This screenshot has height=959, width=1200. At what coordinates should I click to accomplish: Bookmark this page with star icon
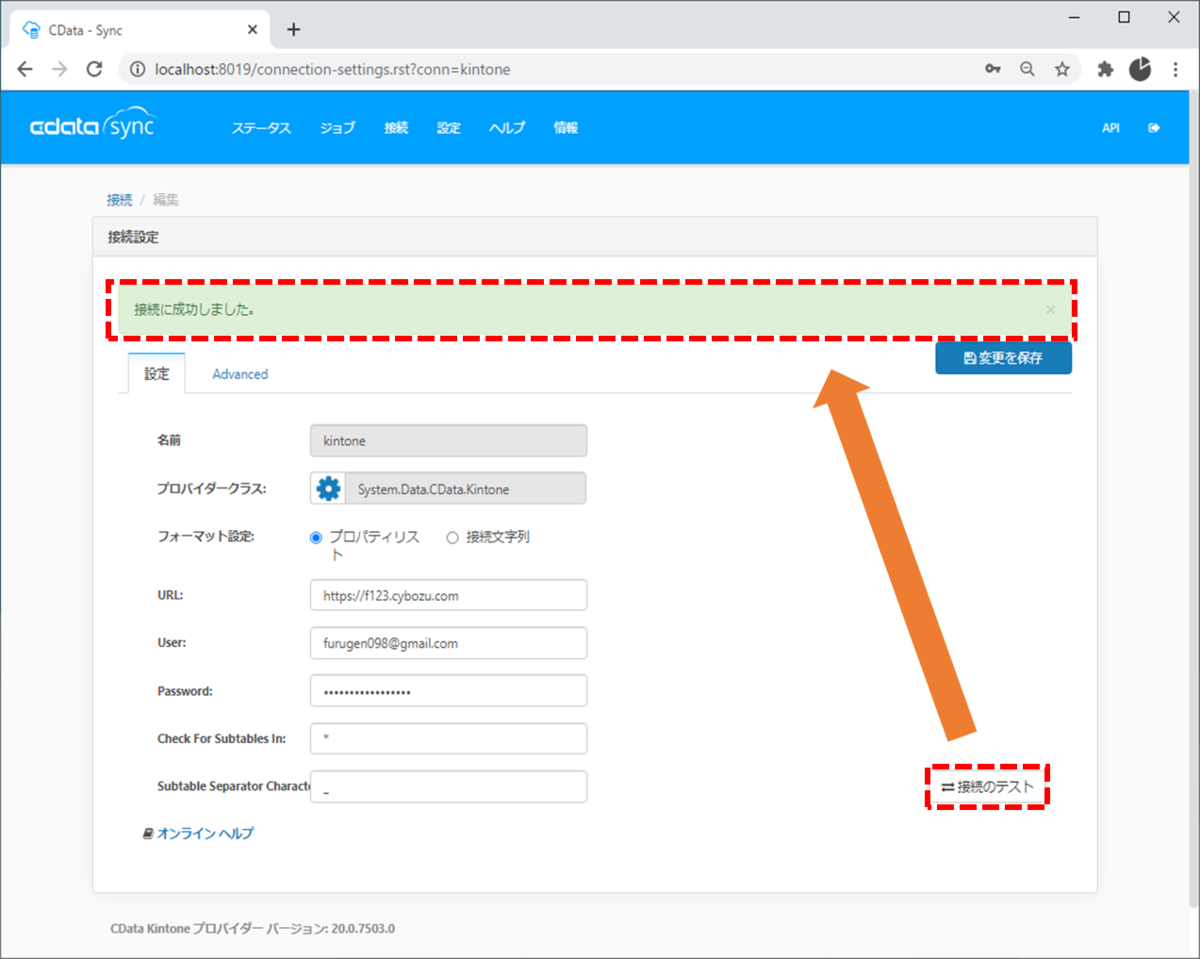coord(1062,69)
